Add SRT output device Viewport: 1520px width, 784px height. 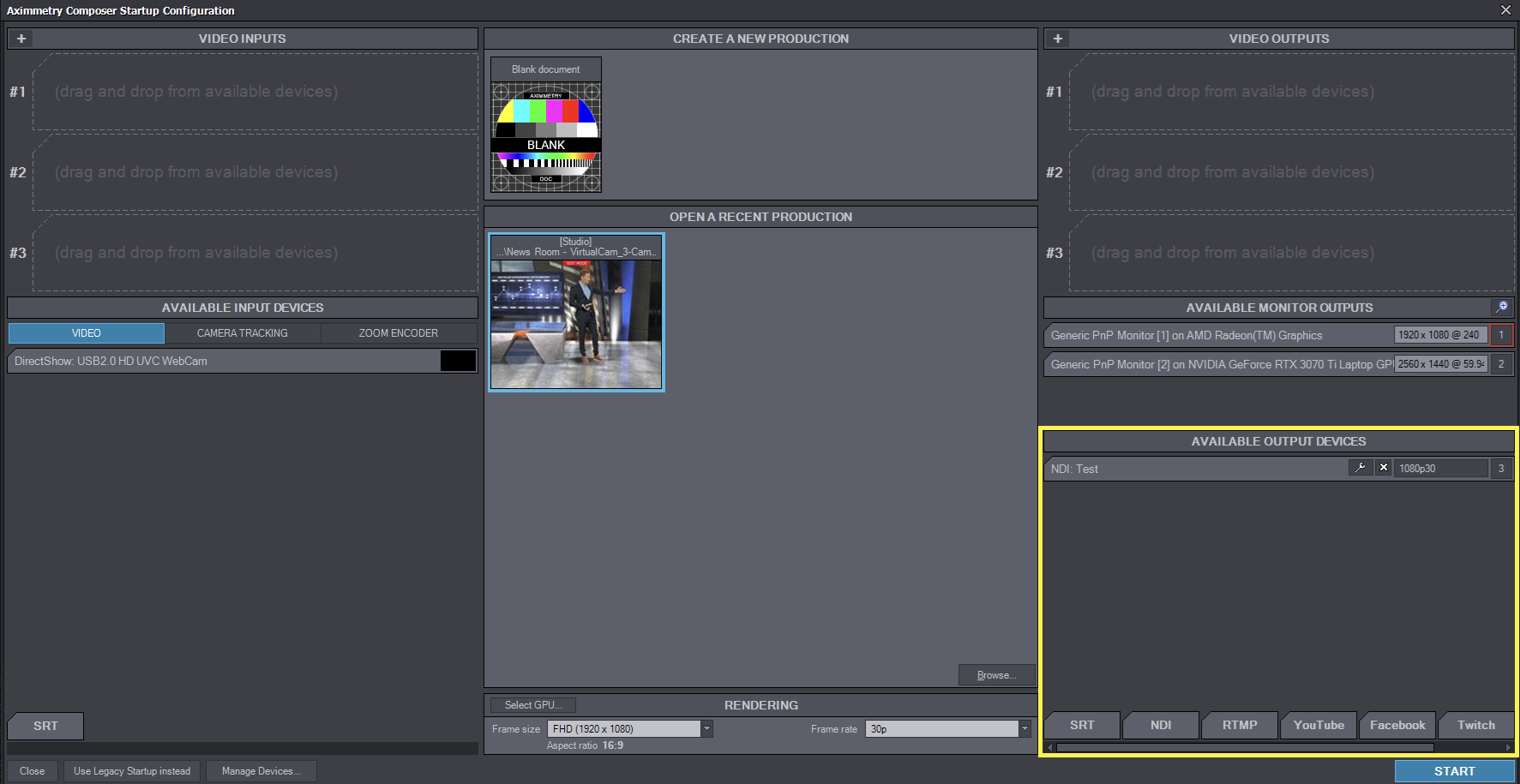click(x=1082, y=725)
